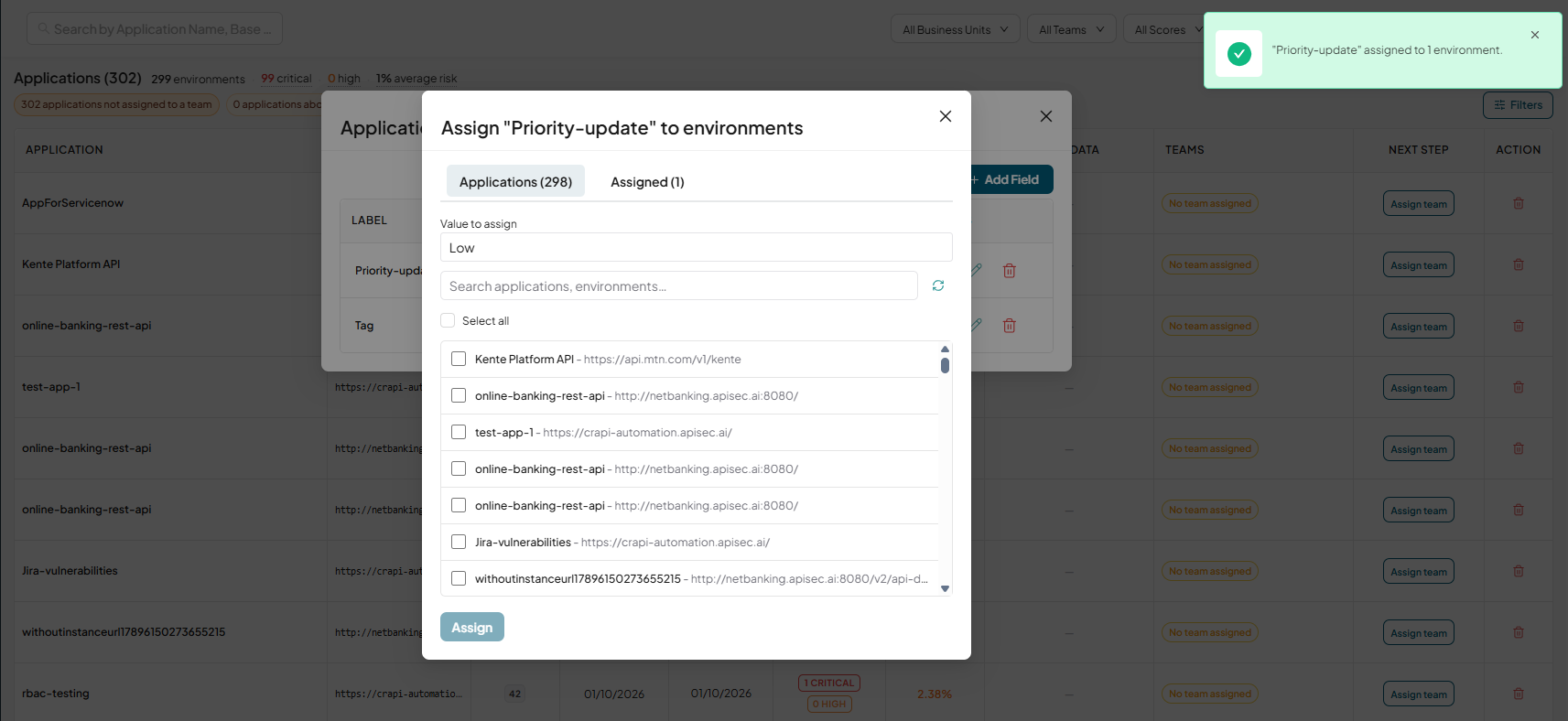The height and width of the screenshot is (721, 1568).
Task: Open the Filters panel
Action: pos(1518,105)
